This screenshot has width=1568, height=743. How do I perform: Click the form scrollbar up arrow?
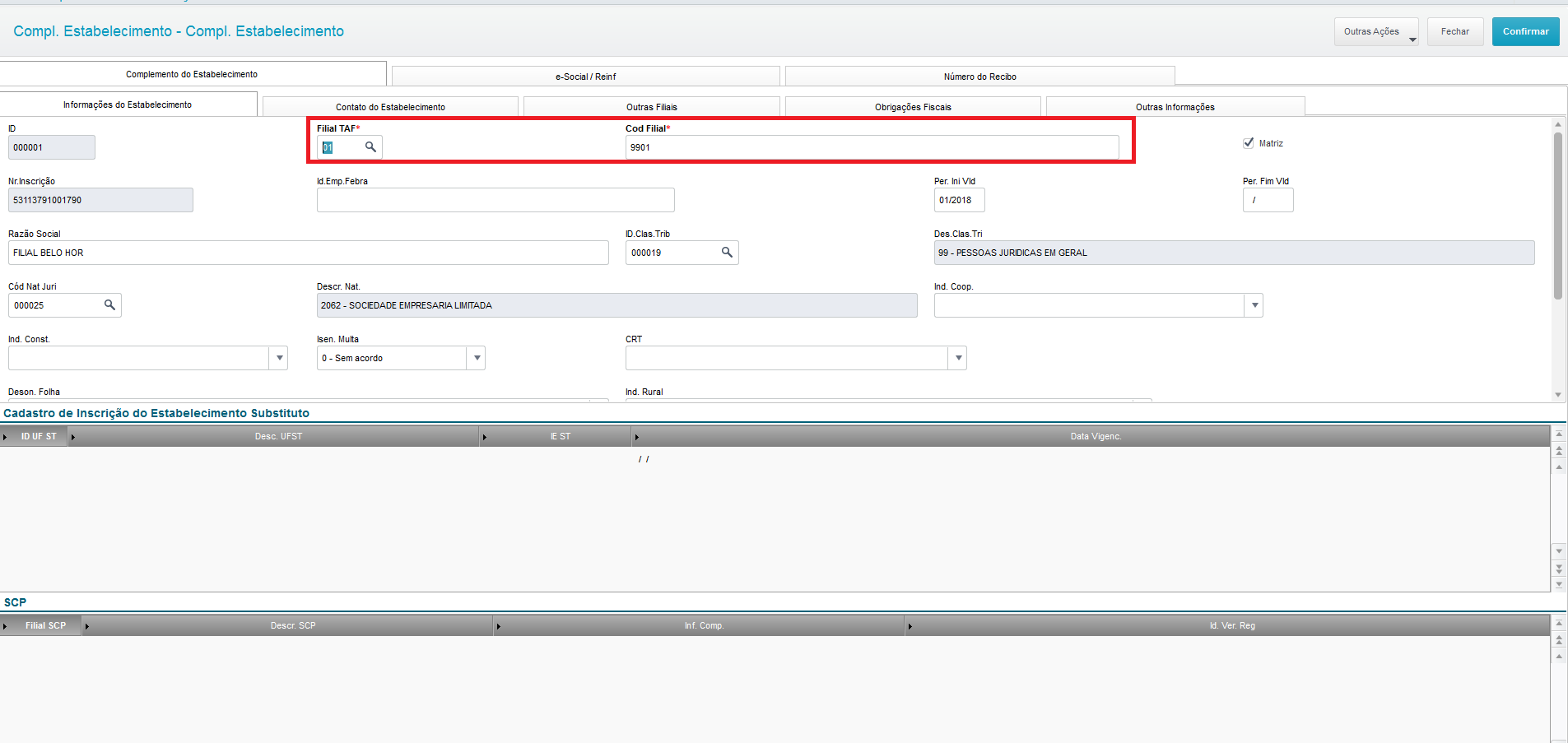[1557, 124]
